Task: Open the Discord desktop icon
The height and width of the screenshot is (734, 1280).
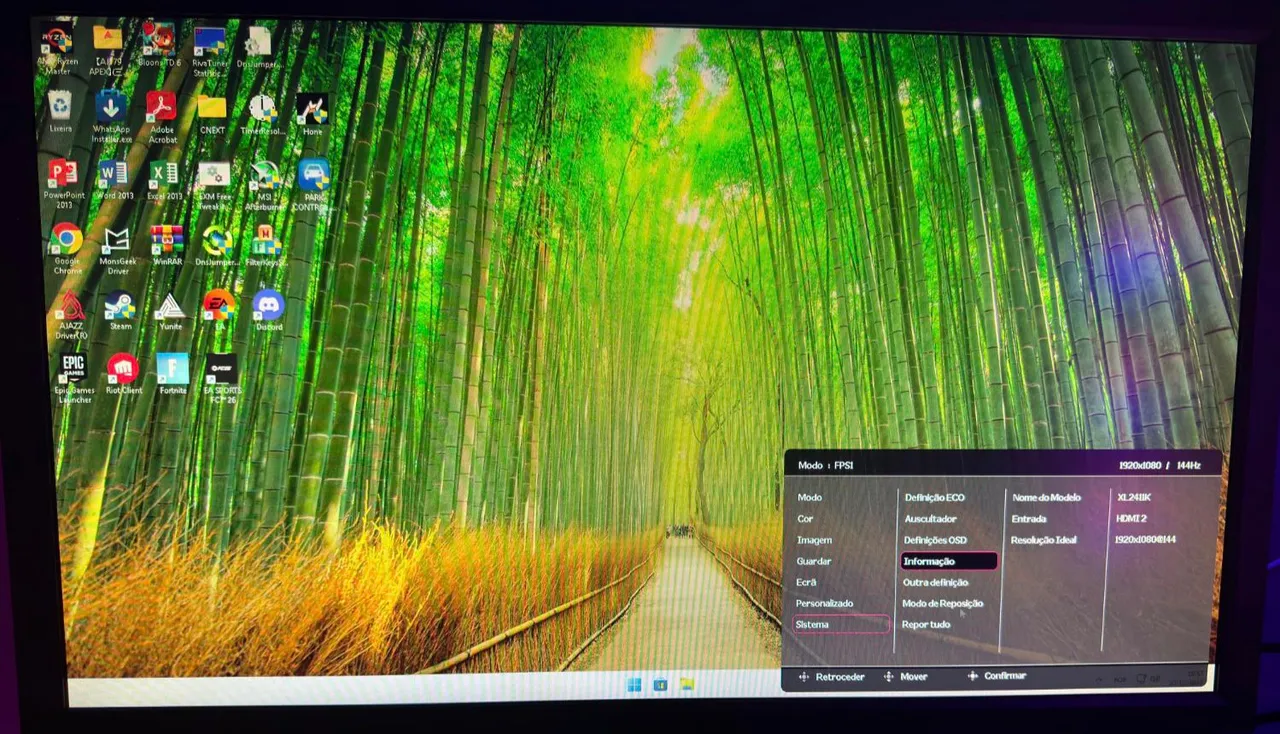Action: 268,304
